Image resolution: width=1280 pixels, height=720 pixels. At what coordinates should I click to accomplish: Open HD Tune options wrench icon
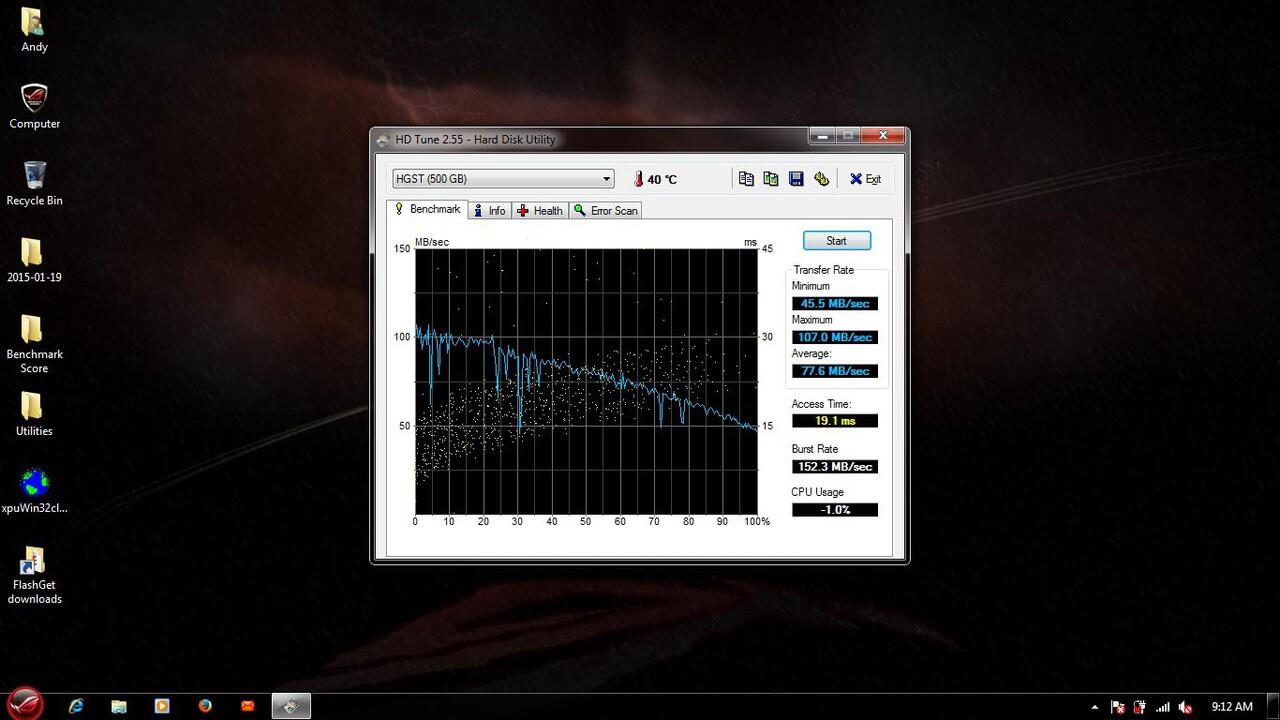pyautogui.click(x=821, y=179)
